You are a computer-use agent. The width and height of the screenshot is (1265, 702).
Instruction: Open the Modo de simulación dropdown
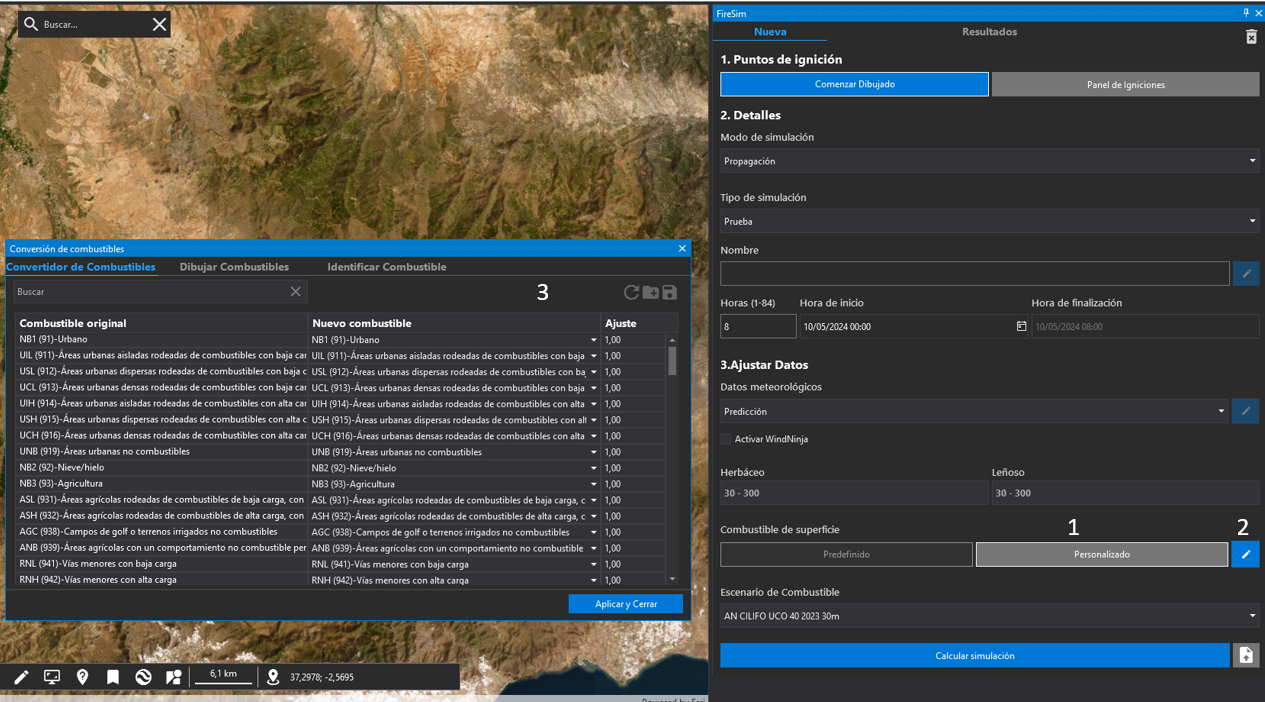coord(988,161)
